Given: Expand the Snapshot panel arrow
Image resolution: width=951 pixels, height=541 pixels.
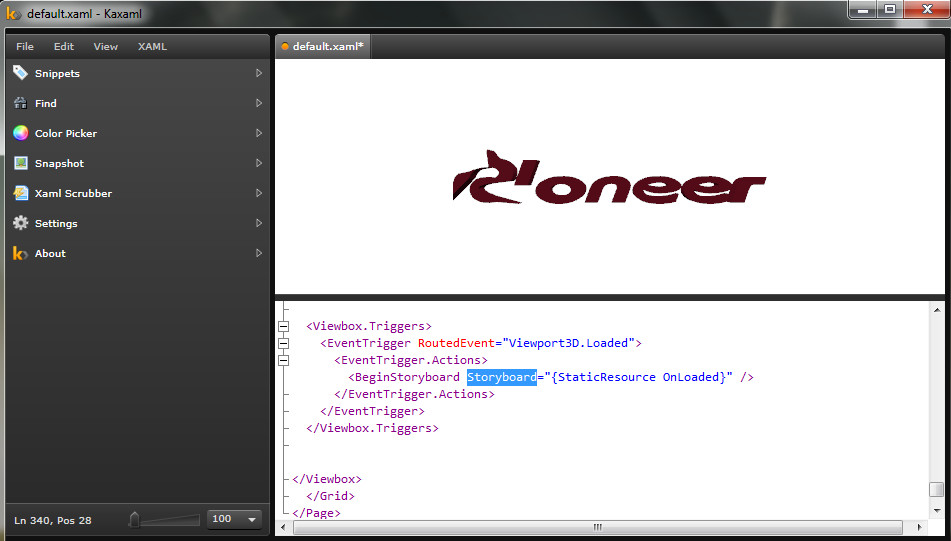Looking at the screenshot, I should coord(259,163).
